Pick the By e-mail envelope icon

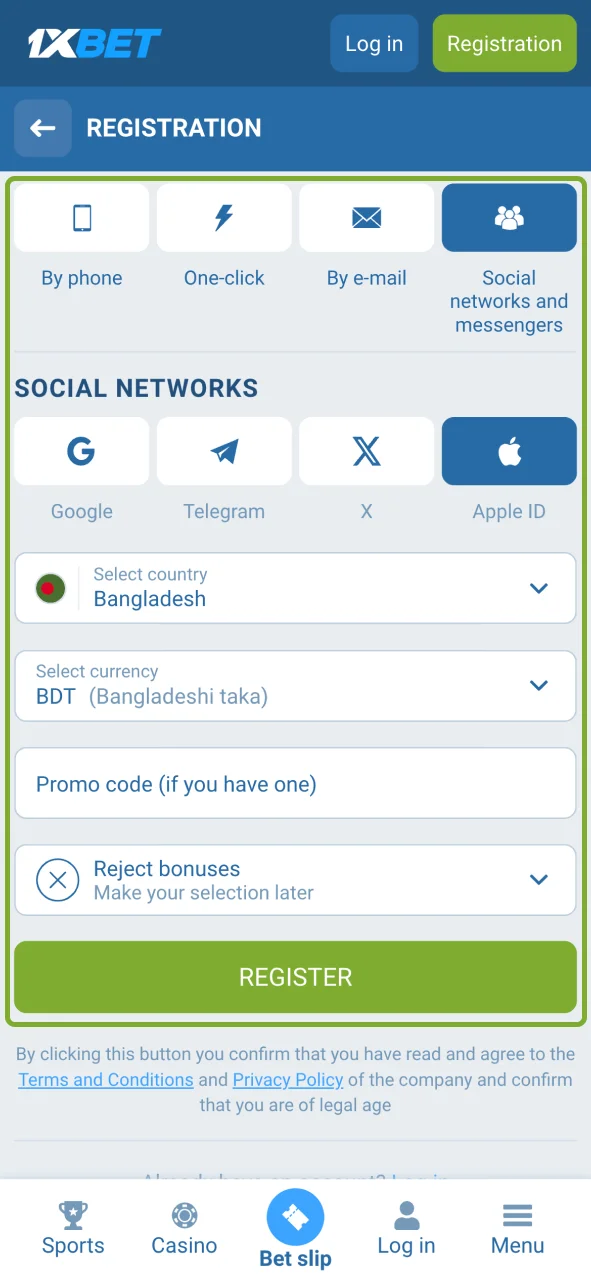click(x=367, y=217)
